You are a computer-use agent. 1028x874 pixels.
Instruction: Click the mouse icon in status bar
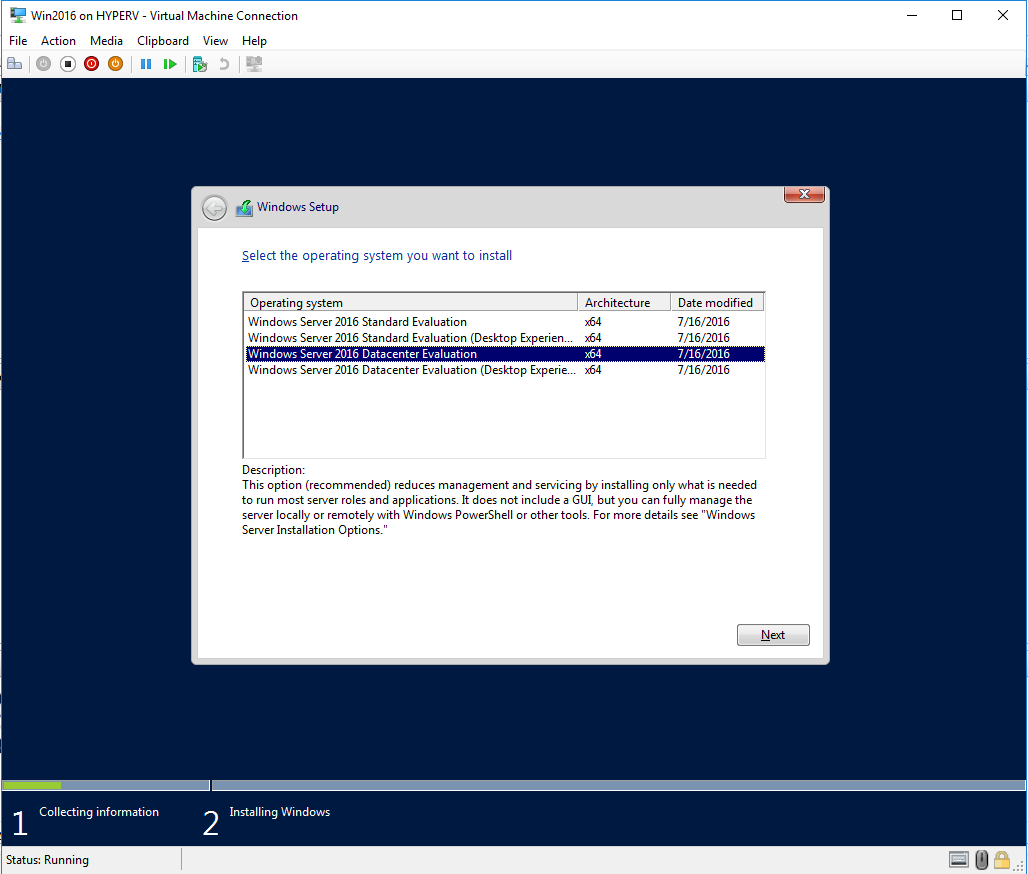coord(981,860)
